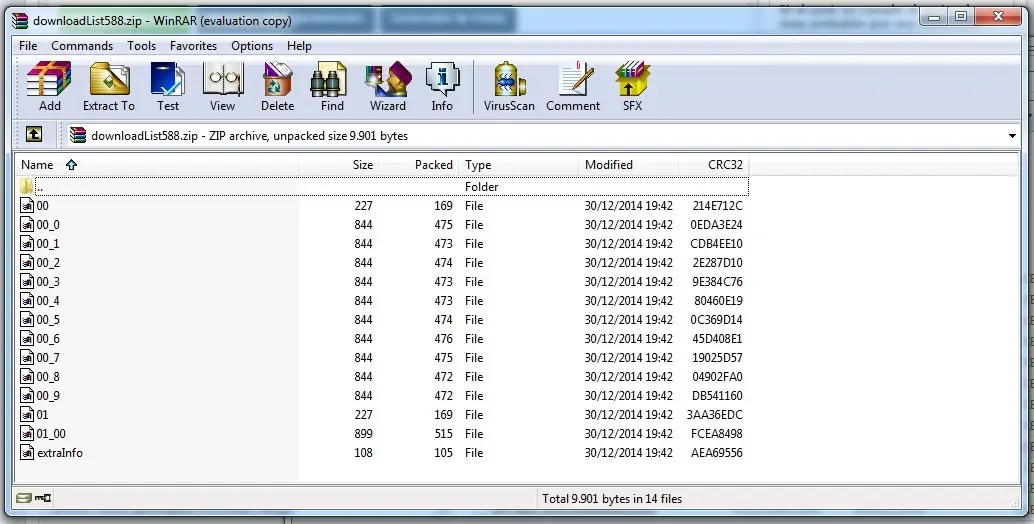The height and width of the screenshot is (524, 1034).
Task: Click the View toolbar icon
Action: (x=223, y=86)
